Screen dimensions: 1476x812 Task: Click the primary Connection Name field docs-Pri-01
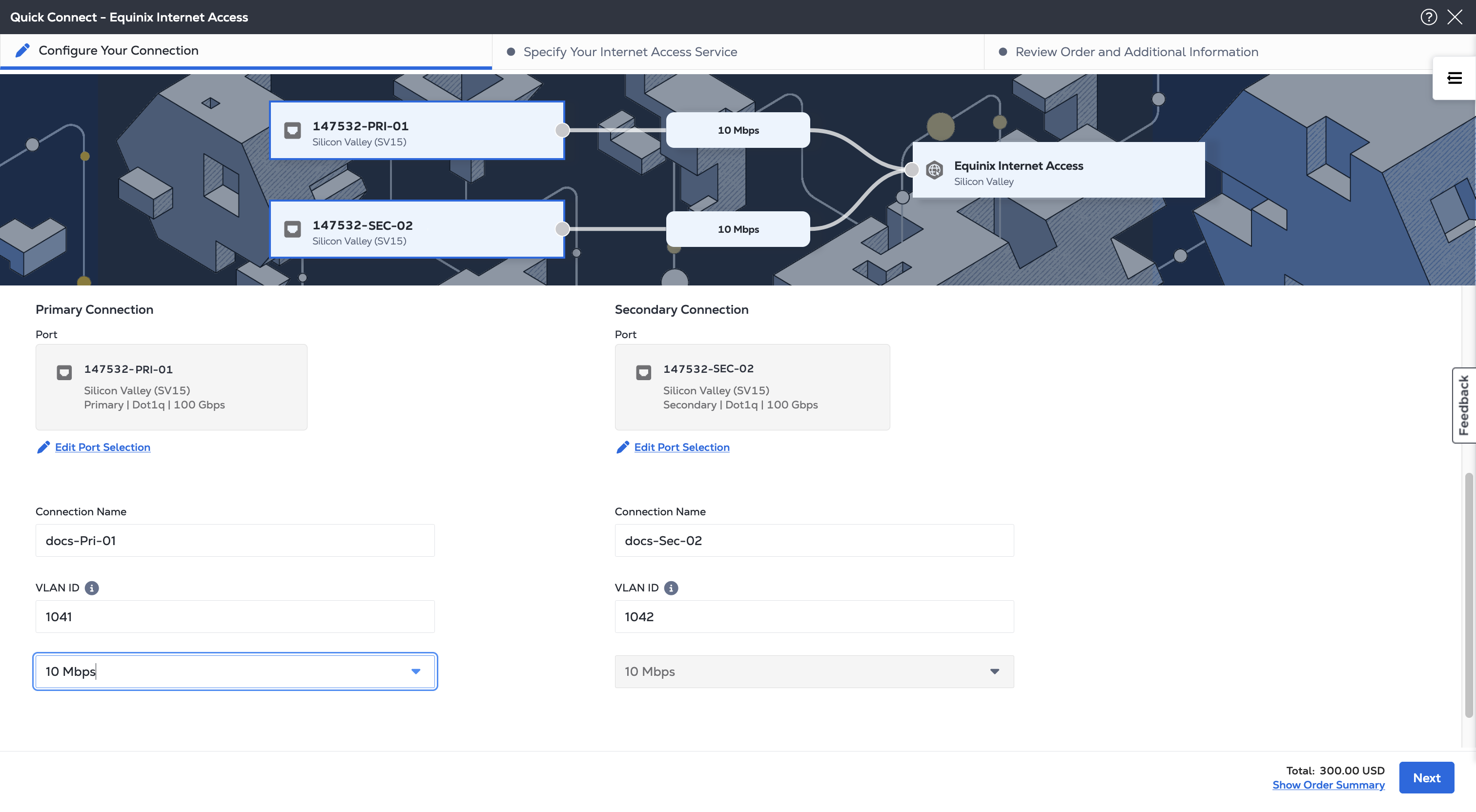(x=235, y=540)
